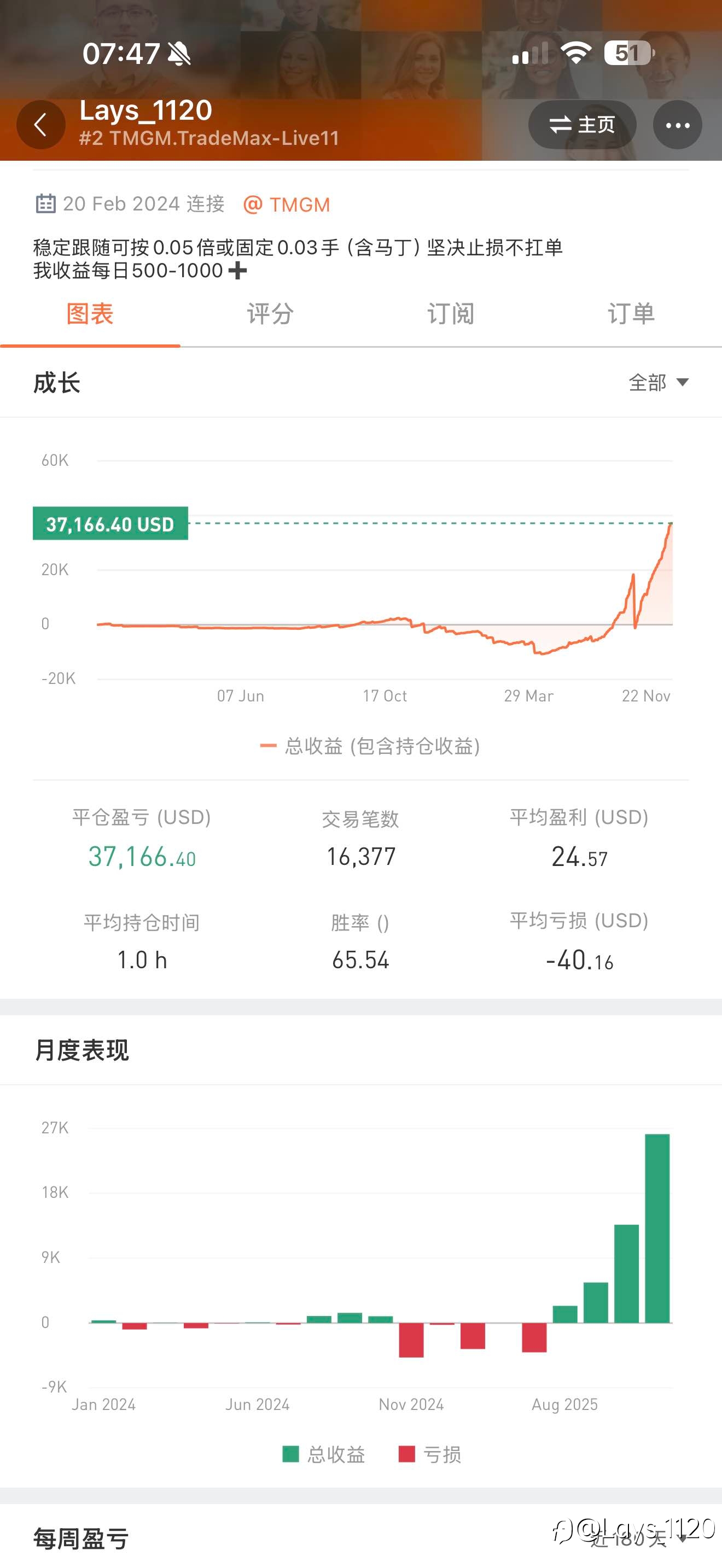Screen dimensions: 722x1568
Task: Tap the cellular signal bars icon
Action: coord(529,54)
